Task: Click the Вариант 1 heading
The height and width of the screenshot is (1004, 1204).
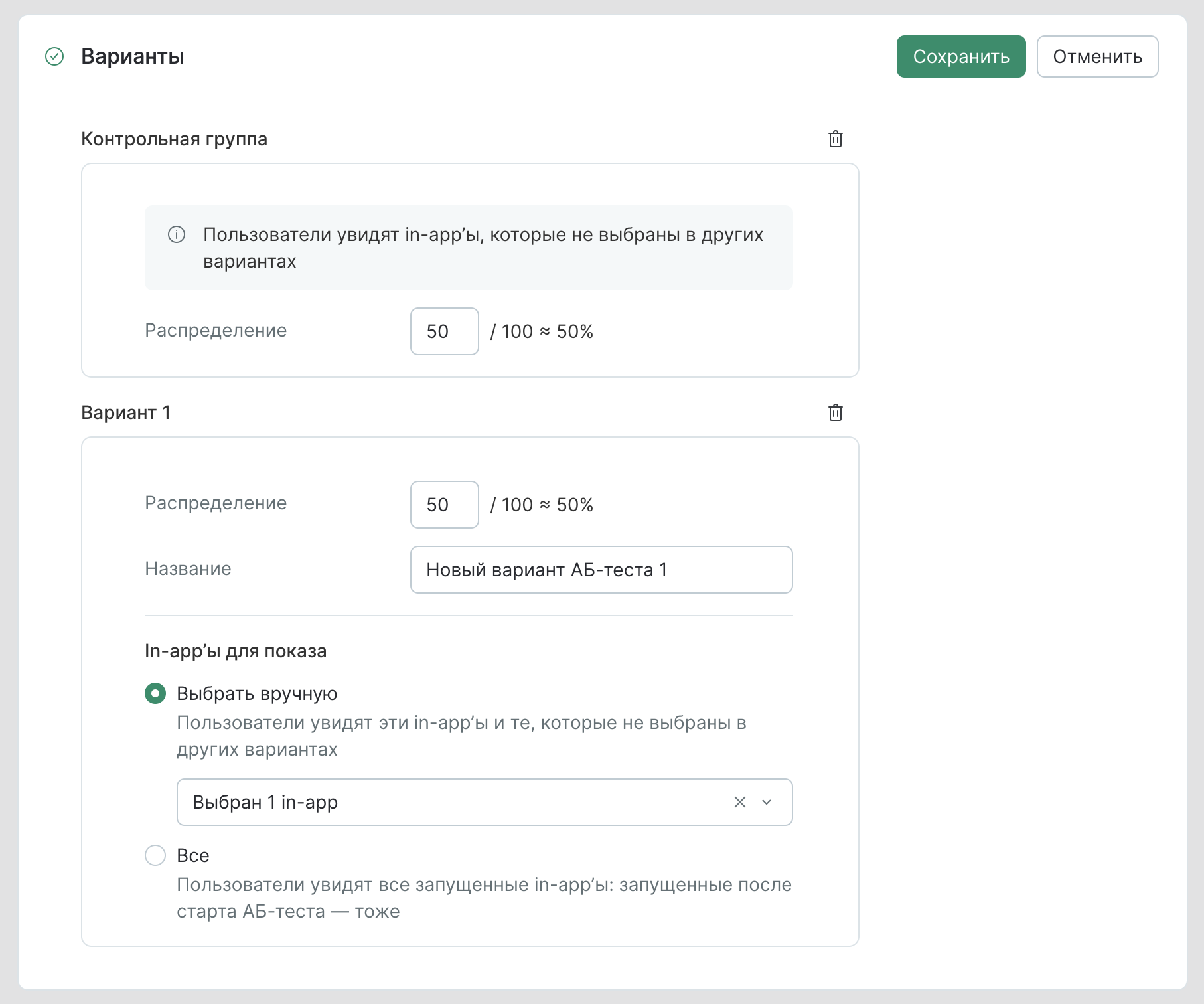Action: [125, 413]
